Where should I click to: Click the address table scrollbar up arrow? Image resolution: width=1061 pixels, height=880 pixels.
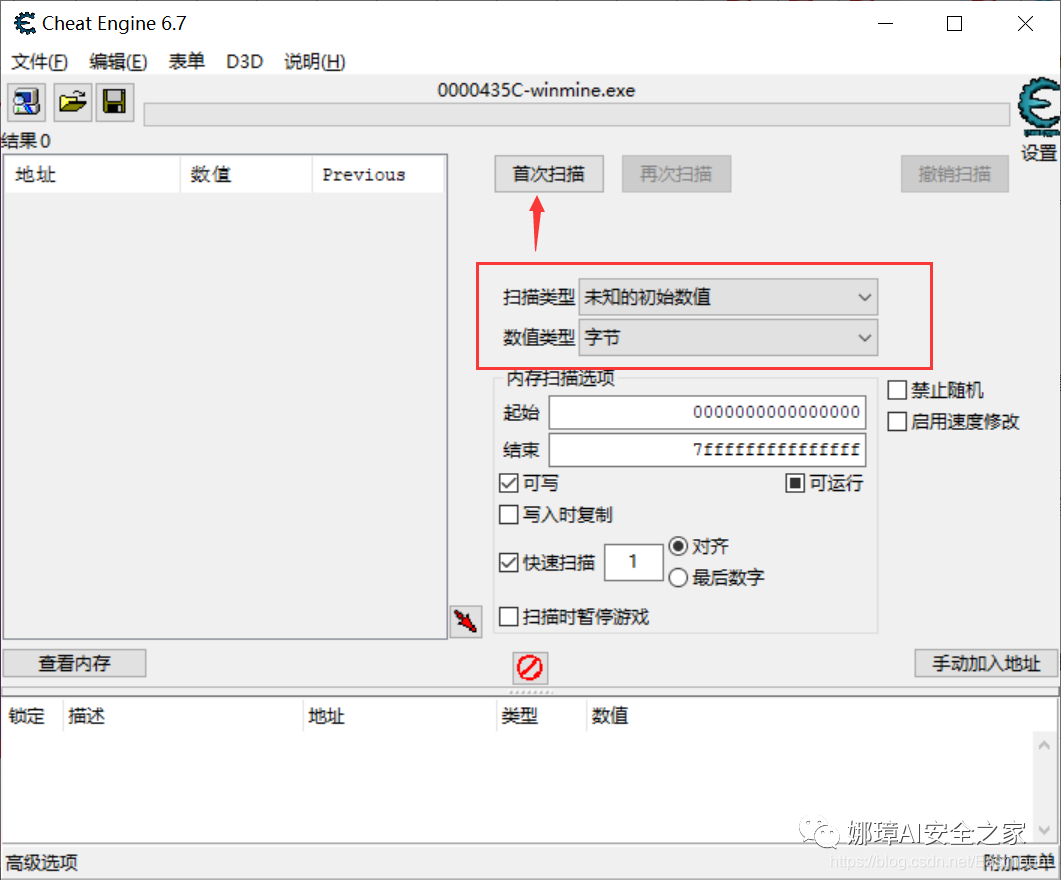point(1044,745)
